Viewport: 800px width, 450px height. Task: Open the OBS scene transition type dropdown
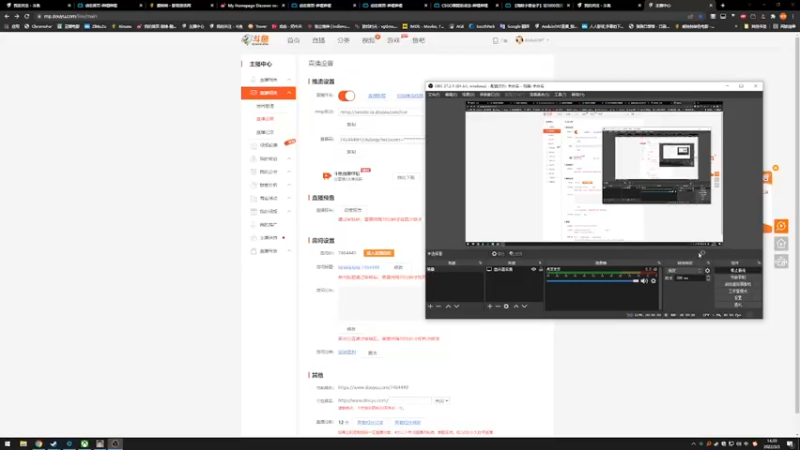(x=685, y=270)
